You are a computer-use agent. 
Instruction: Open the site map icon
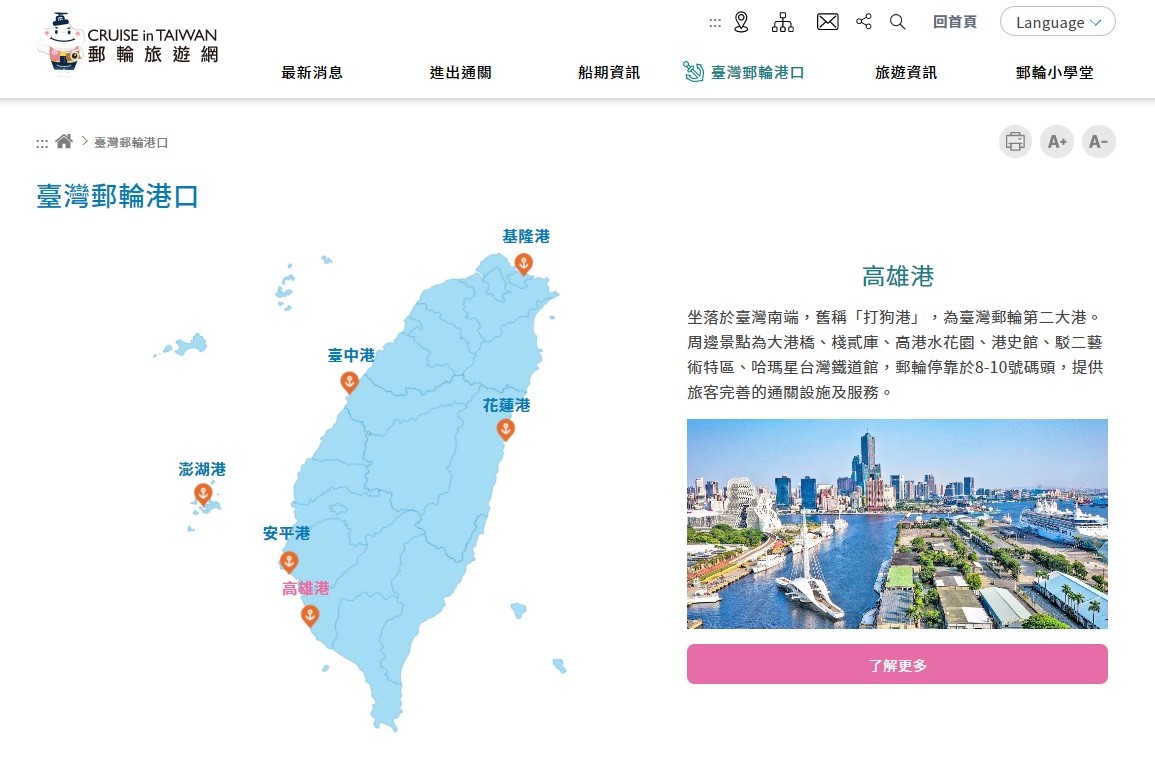click(783, 20)
